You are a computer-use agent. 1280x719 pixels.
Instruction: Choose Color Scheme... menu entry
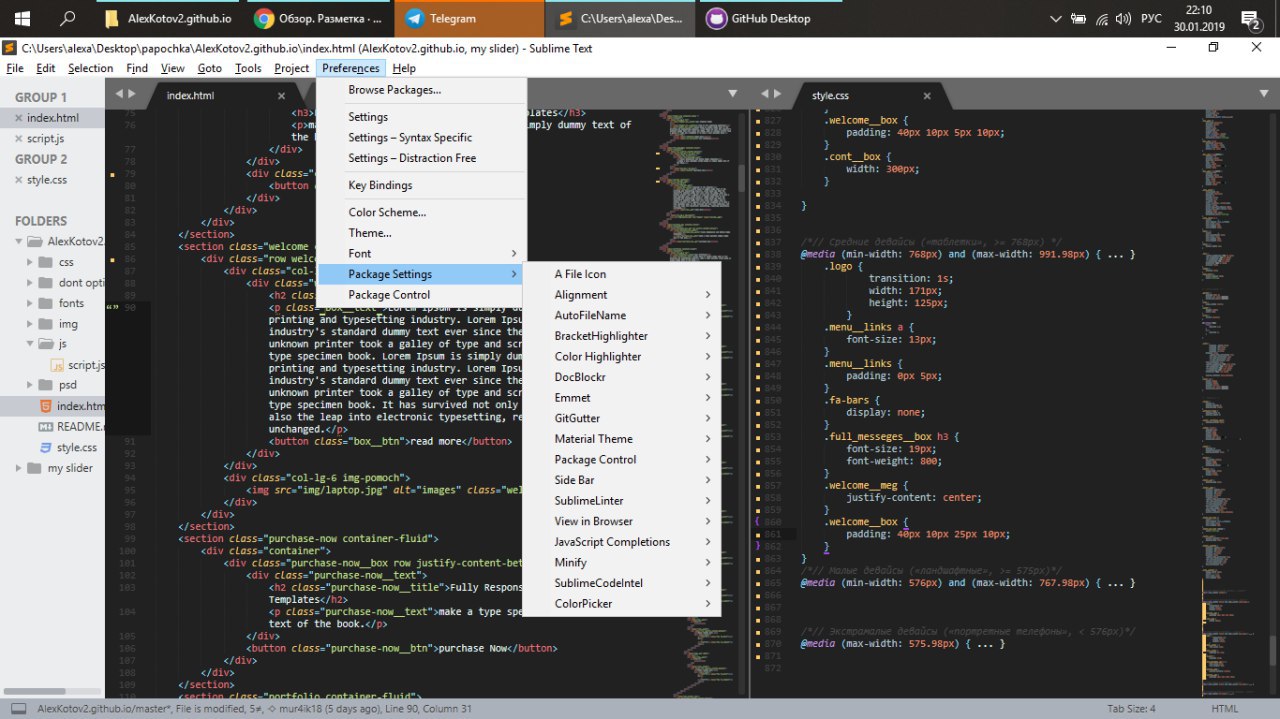point(421,212)
